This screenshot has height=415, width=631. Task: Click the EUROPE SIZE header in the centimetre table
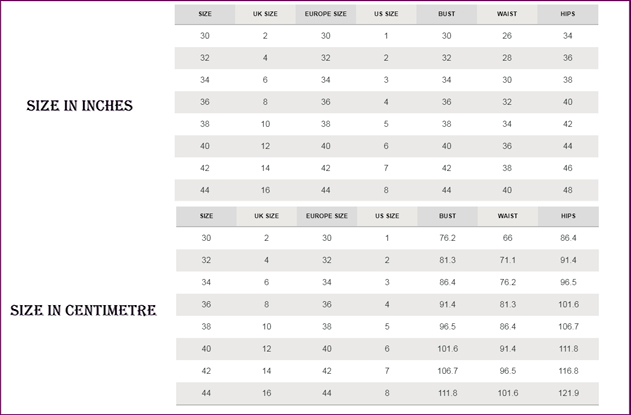(325, 216)
